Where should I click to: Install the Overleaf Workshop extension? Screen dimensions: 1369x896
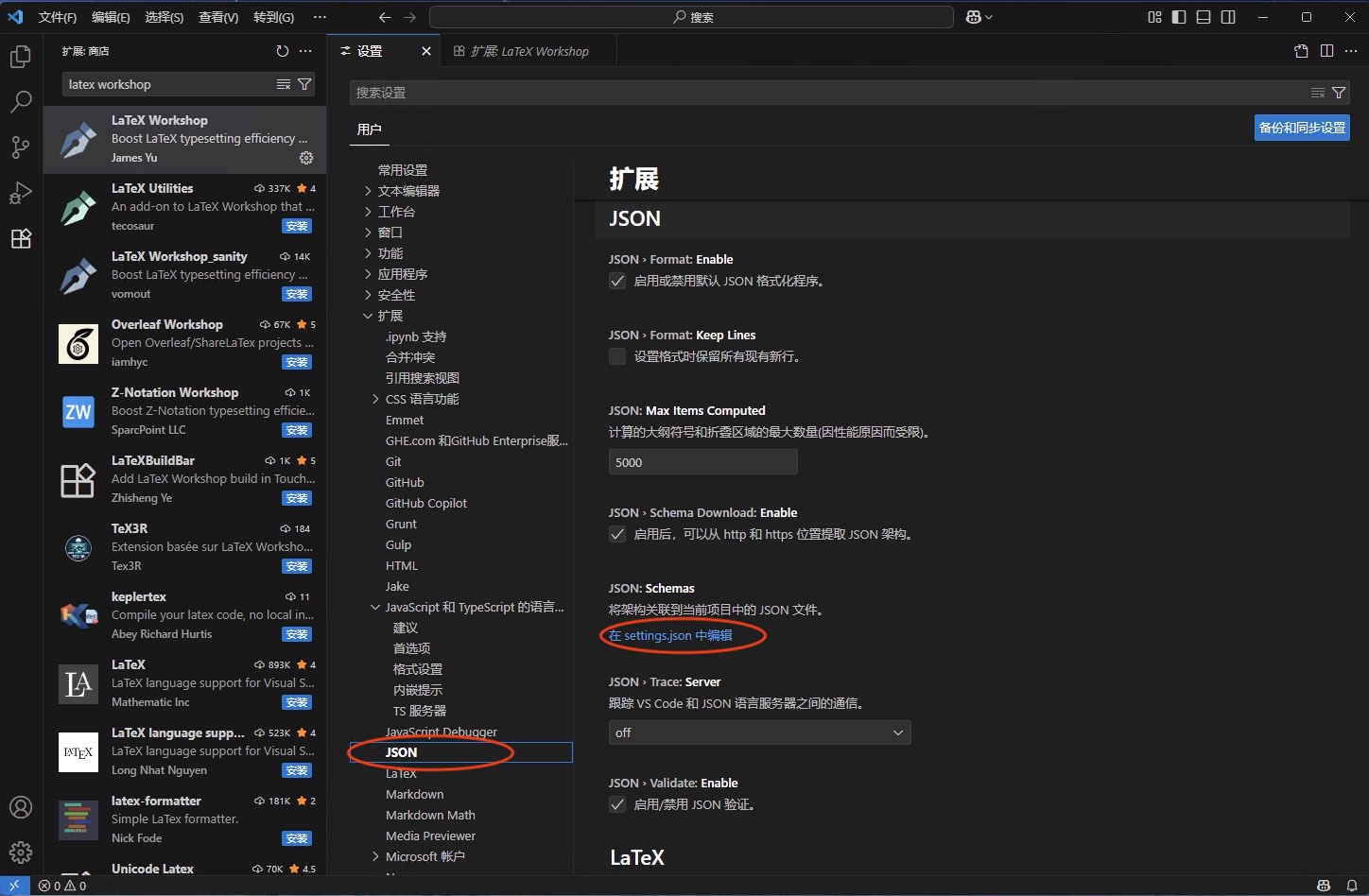click(x=297, y=362)
